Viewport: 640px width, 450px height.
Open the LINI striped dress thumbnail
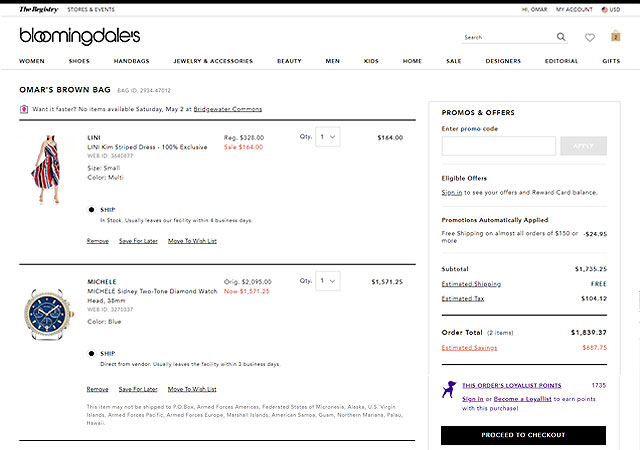pyautogui.click(x=47, y=169)
